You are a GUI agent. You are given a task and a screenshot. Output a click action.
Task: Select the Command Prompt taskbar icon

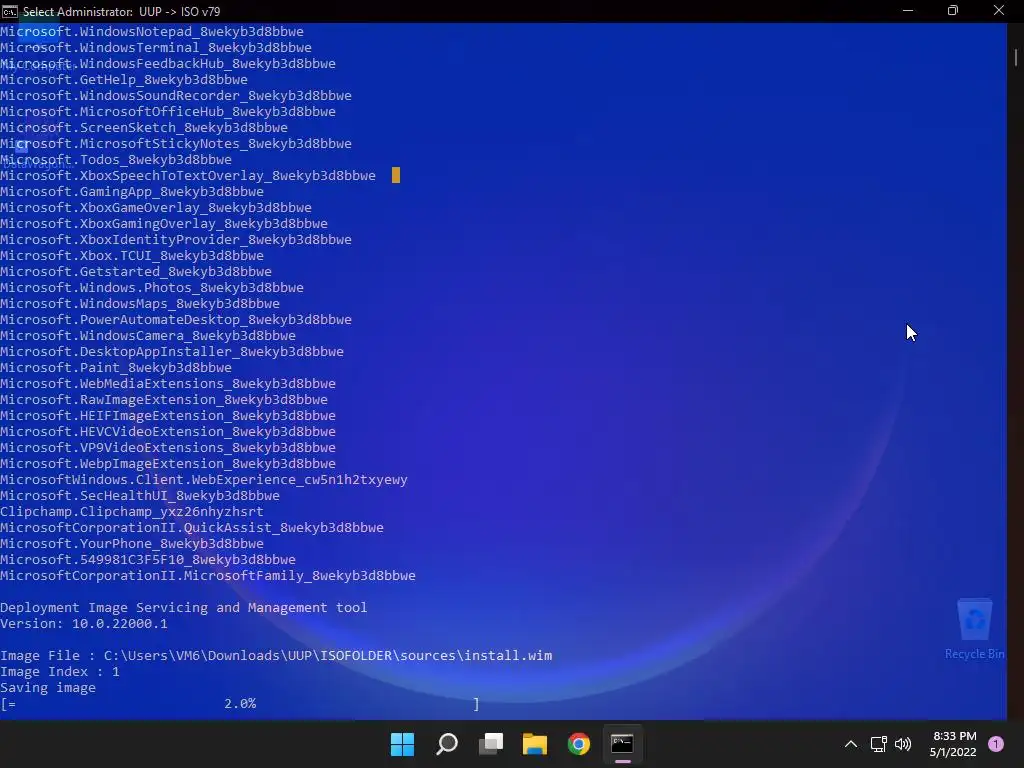click(x=622, y=744)
